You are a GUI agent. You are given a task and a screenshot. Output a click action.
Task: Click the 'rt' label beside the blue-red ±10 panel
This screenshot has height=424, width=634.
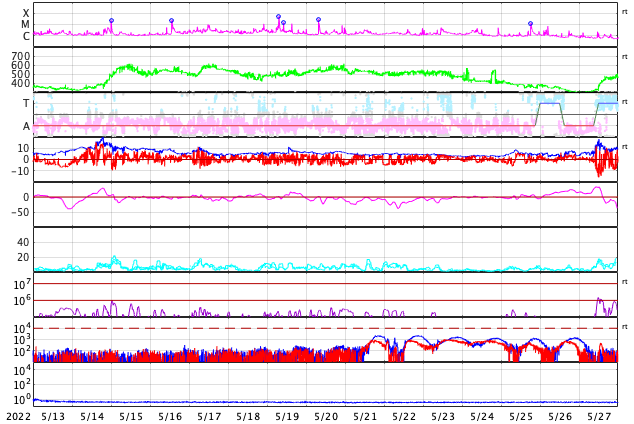624,146
